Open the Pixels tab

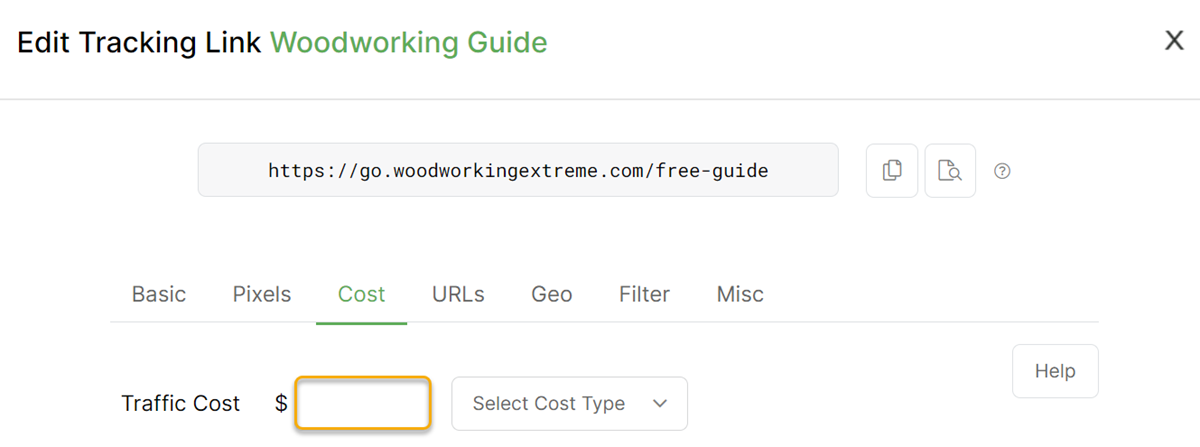click(x=262, y=294)
